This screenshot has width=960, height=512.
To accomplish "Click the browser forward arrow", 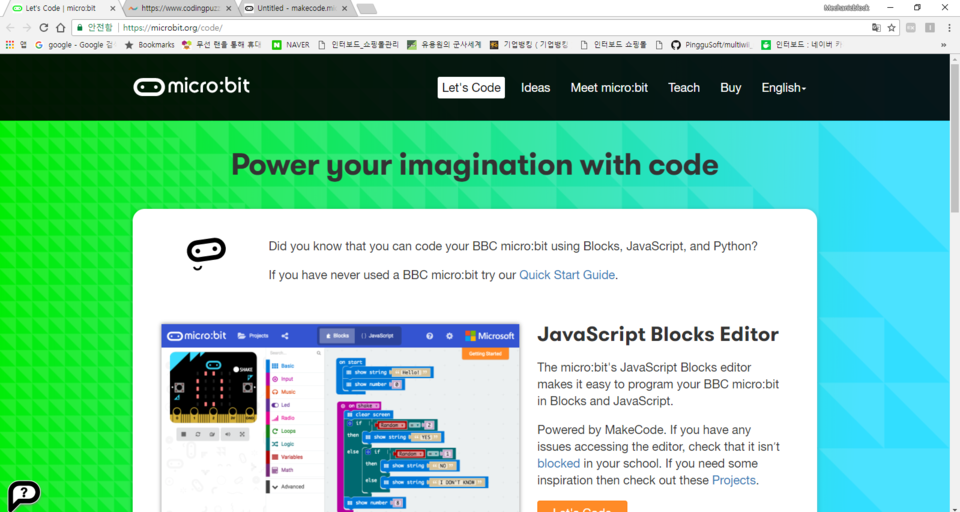I will coord(26,28).
